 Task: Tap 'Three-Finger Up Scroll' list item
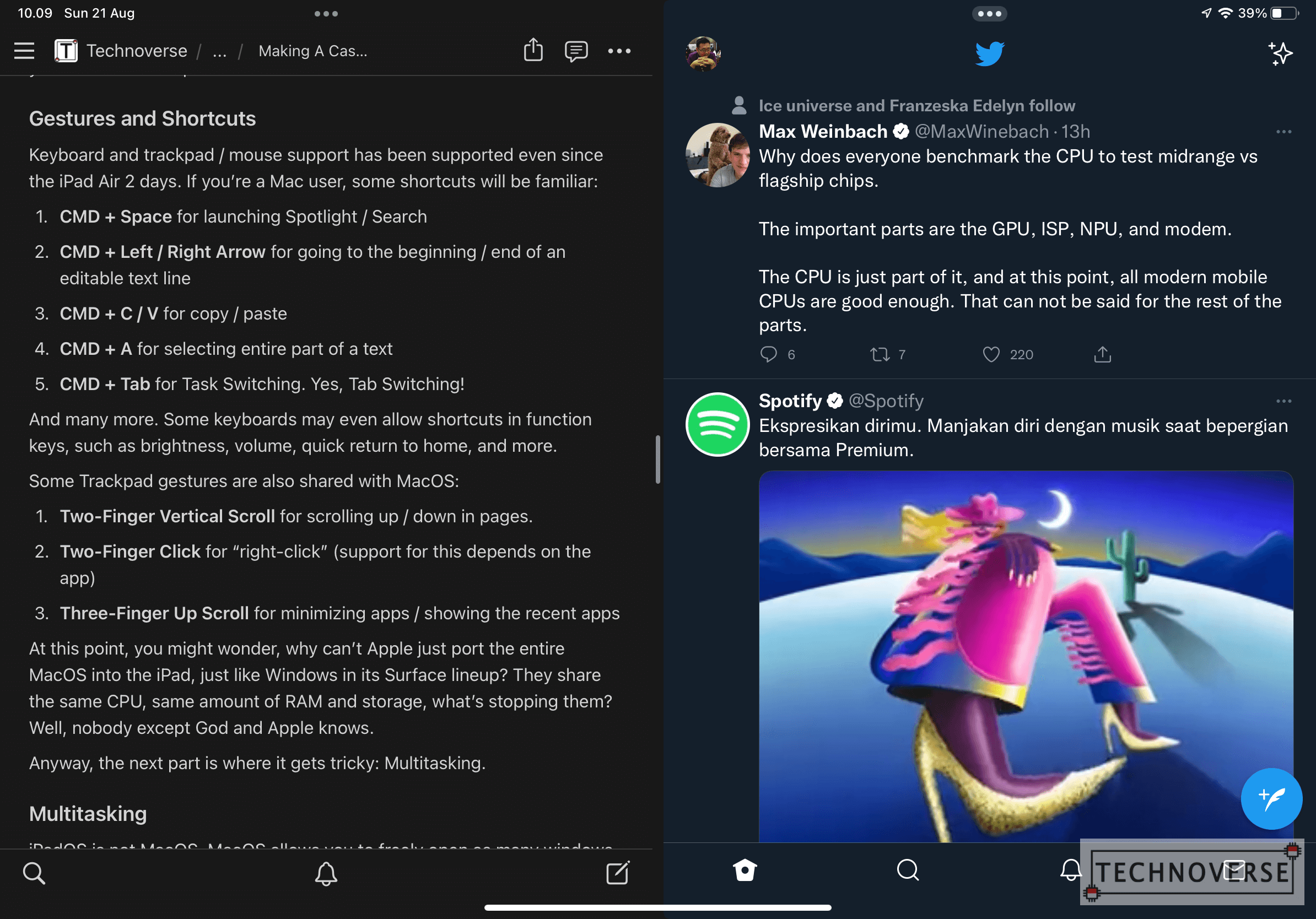[339, 613]
